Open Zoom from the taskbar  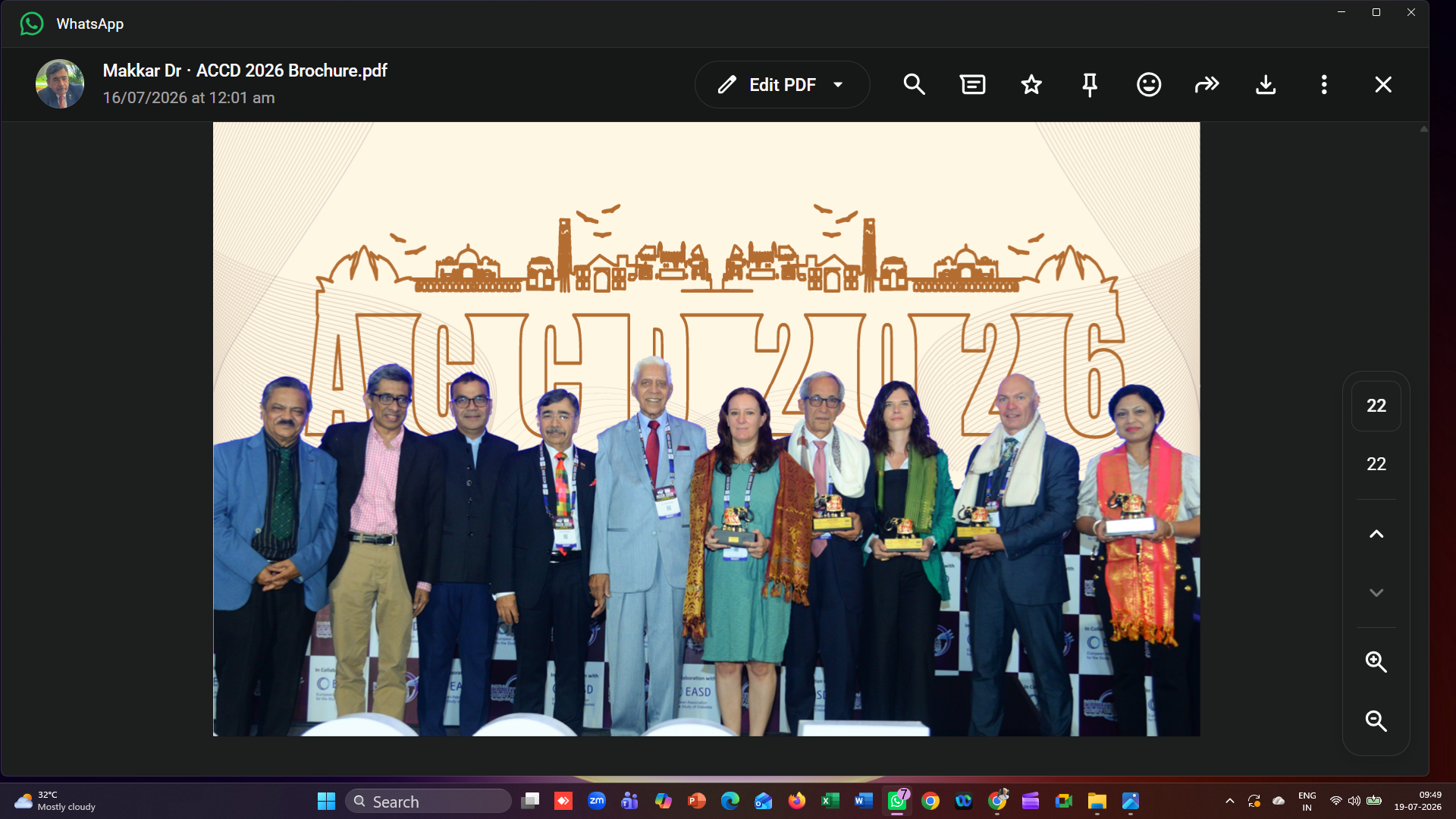597,801
